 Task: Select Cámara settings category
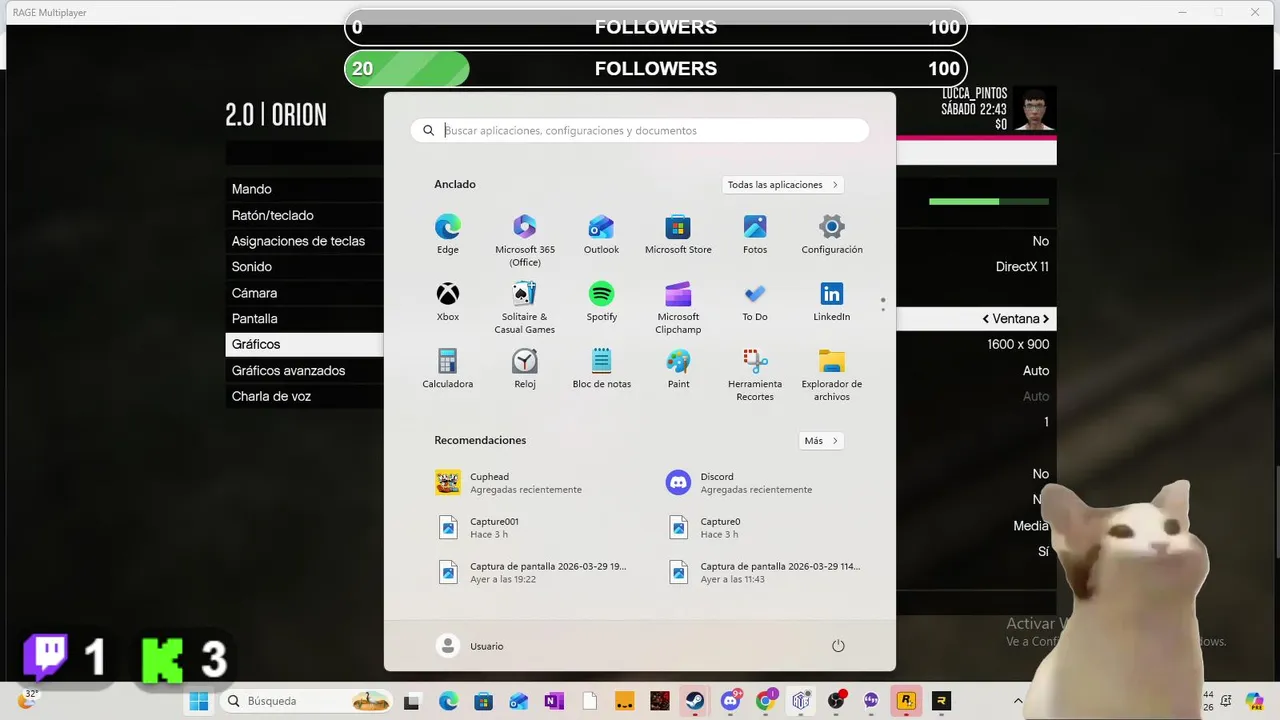(304, 293)
